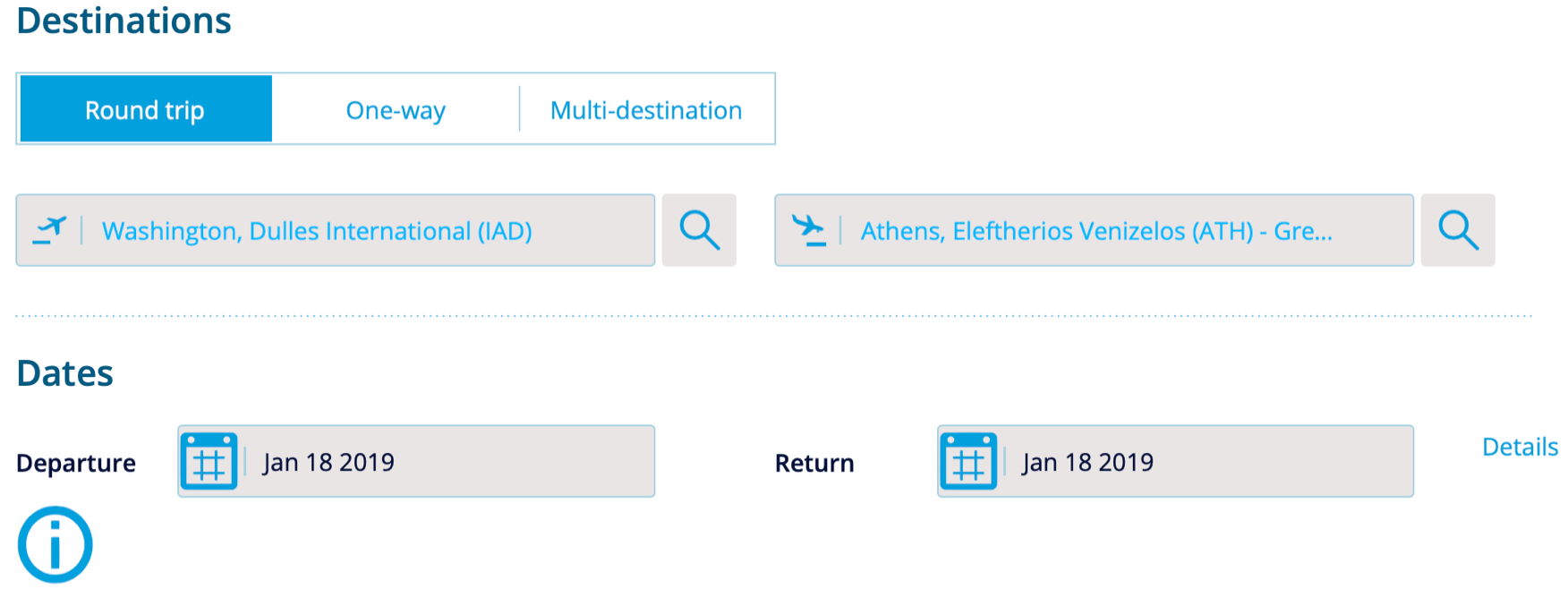The height and width of the screenshot is (598, 1568).
Task: Click the Washington Dulles (IAD) origin text
Action: click(x=317, y=231)
